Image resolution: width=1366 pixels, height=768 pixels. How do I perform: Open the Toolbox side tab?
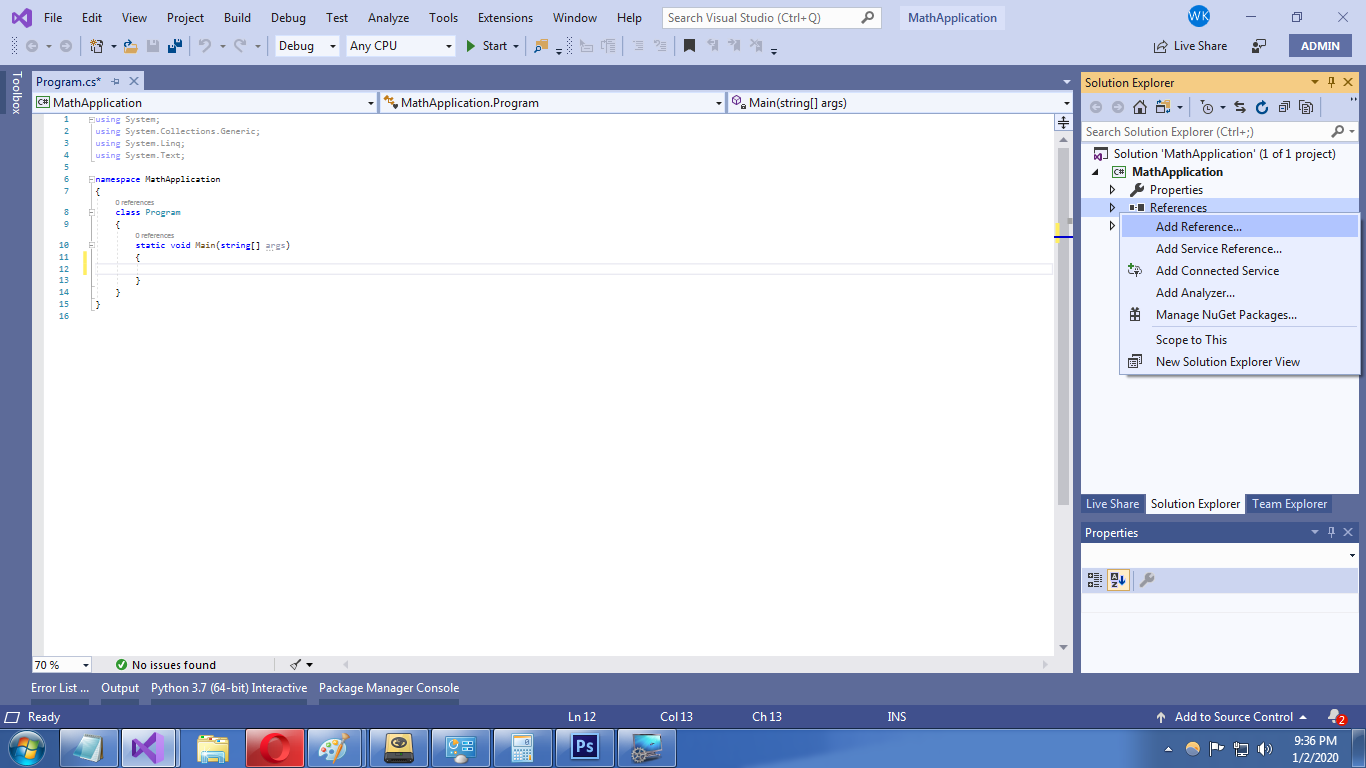16,92
